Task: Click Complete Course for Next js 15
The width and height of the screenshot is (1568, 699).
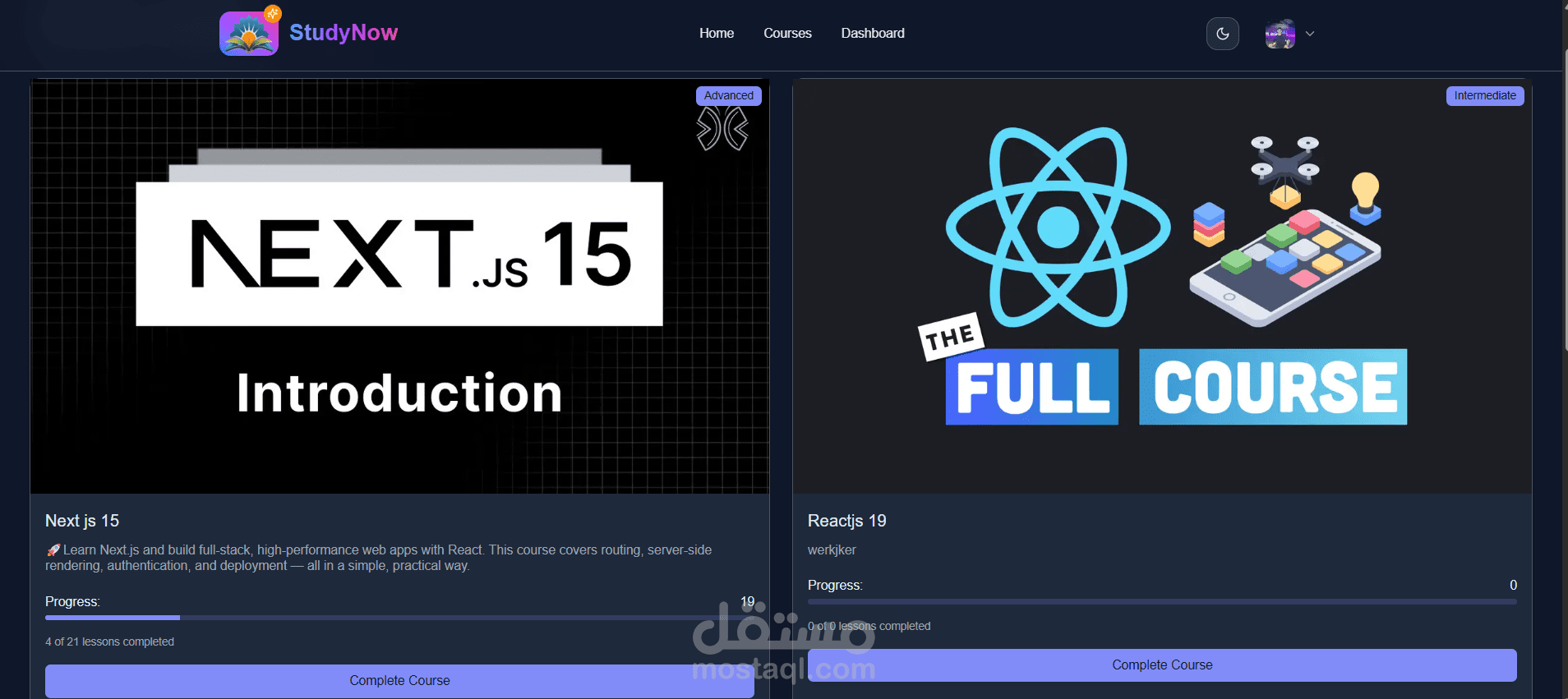Action: (399, 681)
